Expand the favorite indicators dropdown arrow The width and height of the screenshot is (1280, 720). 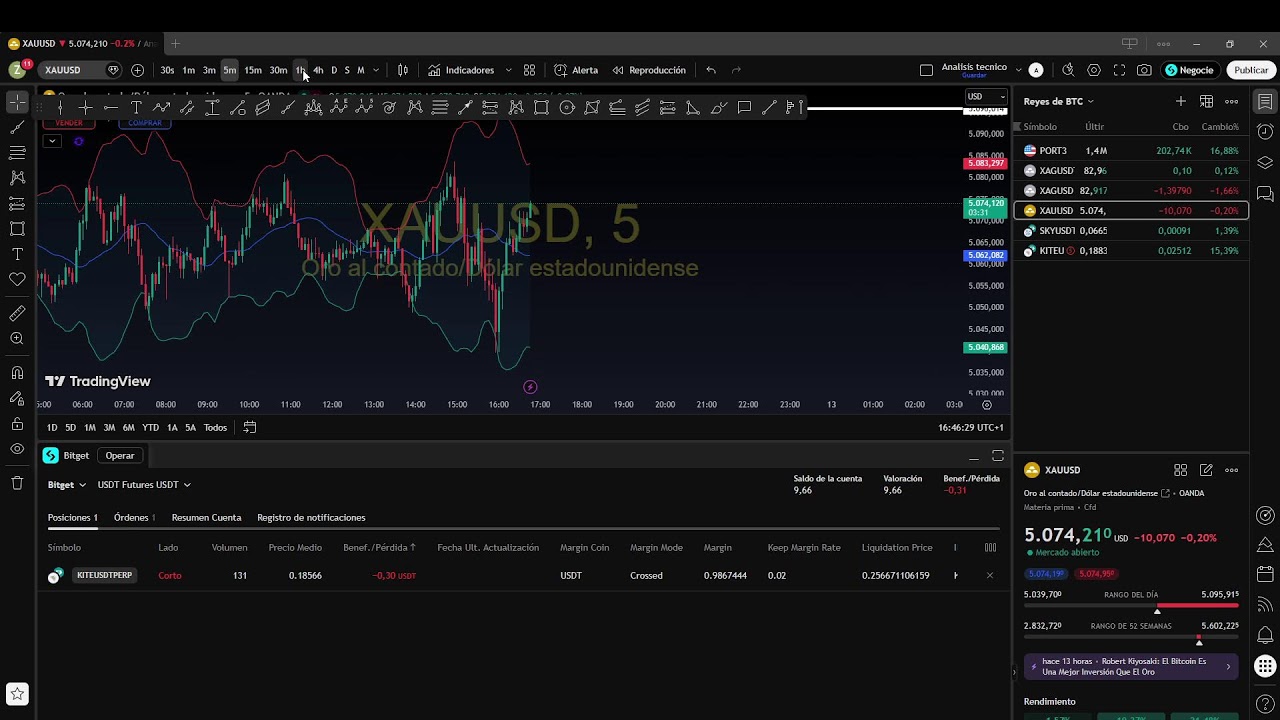508,70
